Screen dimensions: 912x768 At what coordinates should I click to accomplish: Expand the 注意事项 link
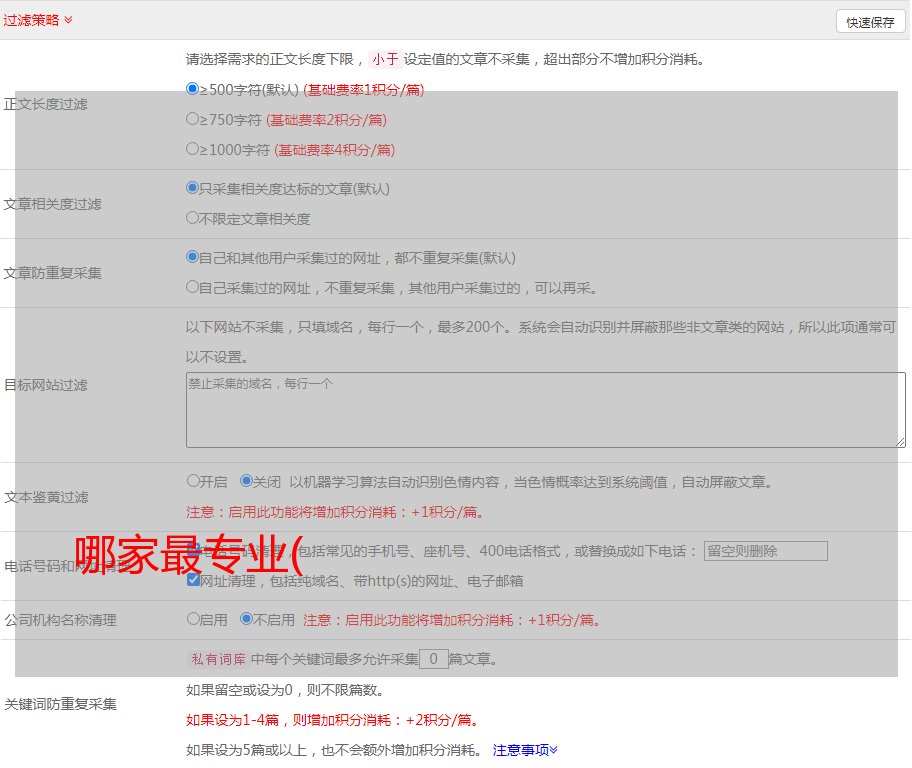pos(525,749)
